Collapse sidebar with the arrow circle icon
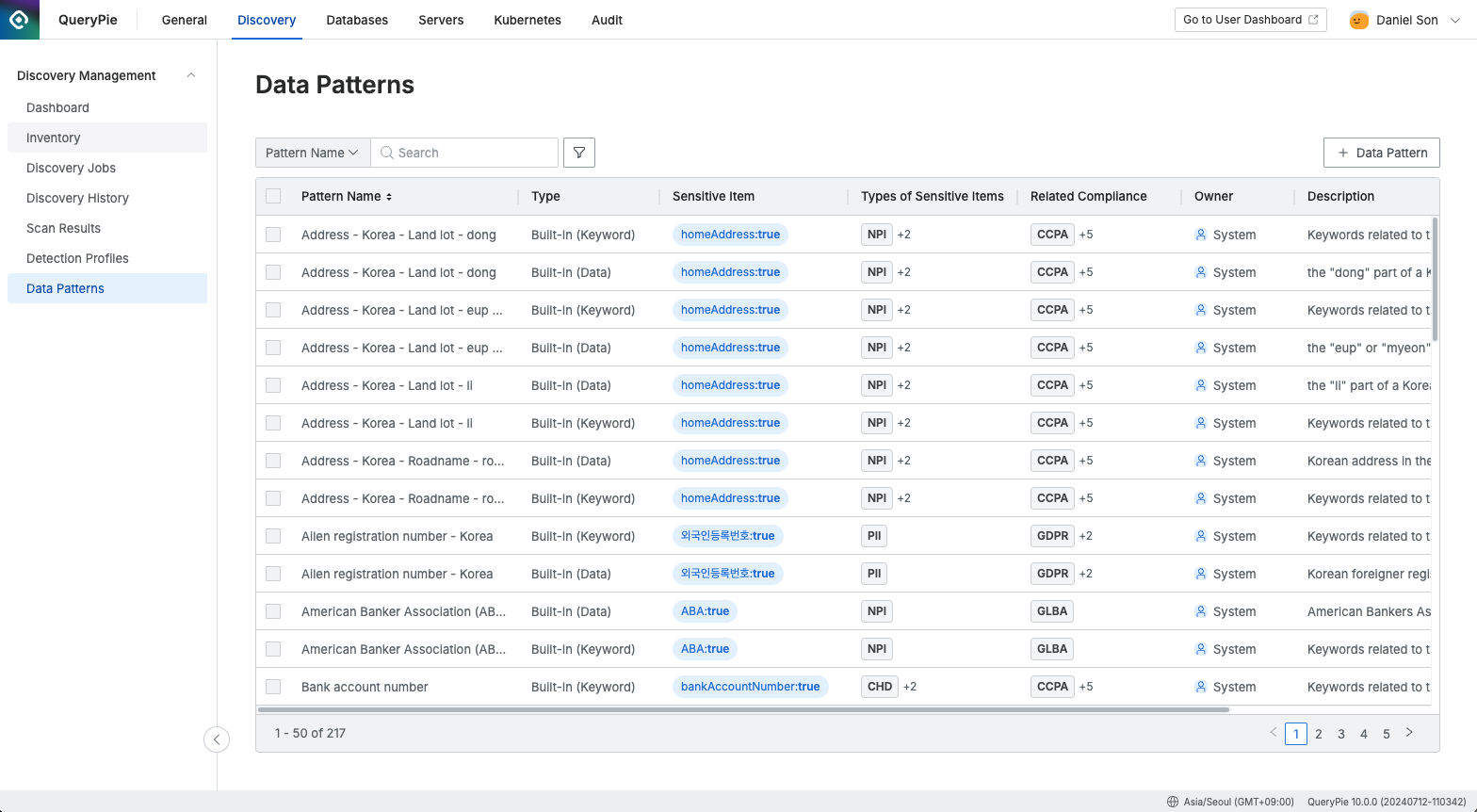The width and height of the screenshot is (1477, 812). (x=217, y=739)
